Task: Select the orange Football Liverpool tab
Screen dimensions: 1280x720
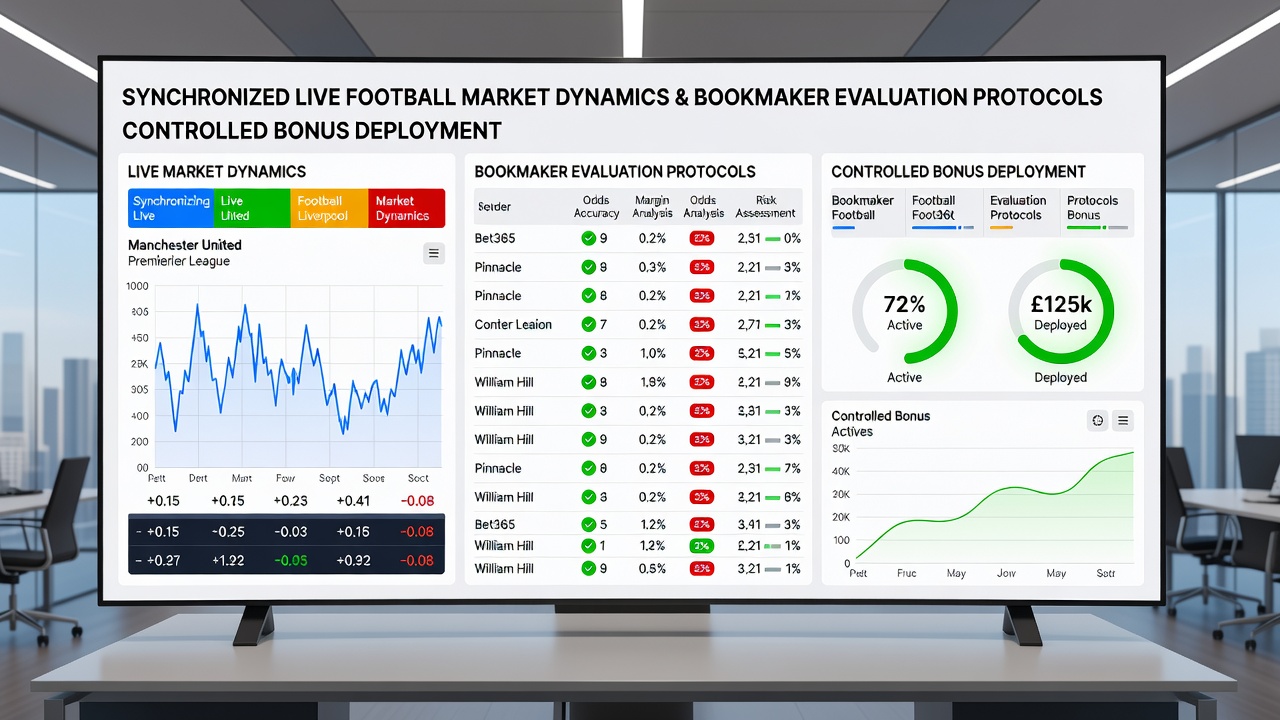Action: pyautogui.click(x=329, y=208)
